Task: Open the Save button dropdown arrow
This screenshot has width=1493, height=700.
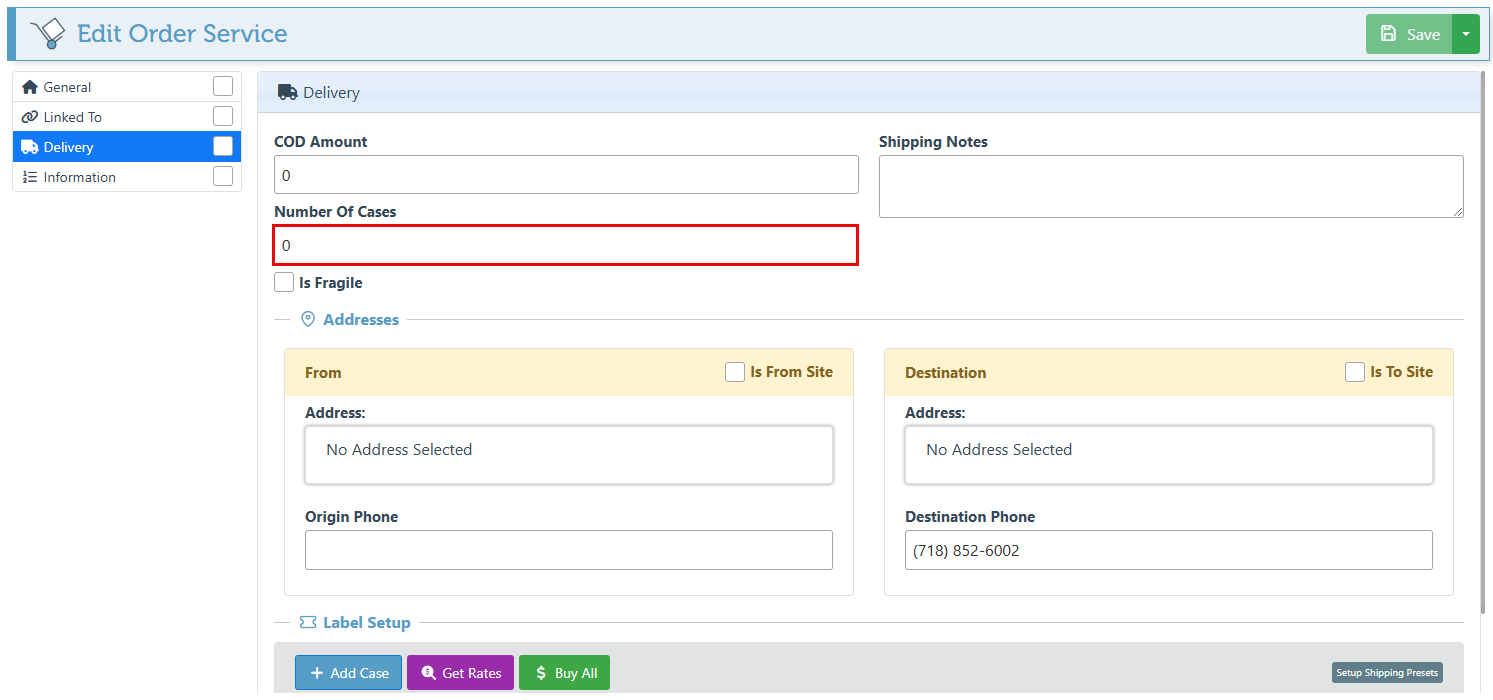Action: point(1465,34)
